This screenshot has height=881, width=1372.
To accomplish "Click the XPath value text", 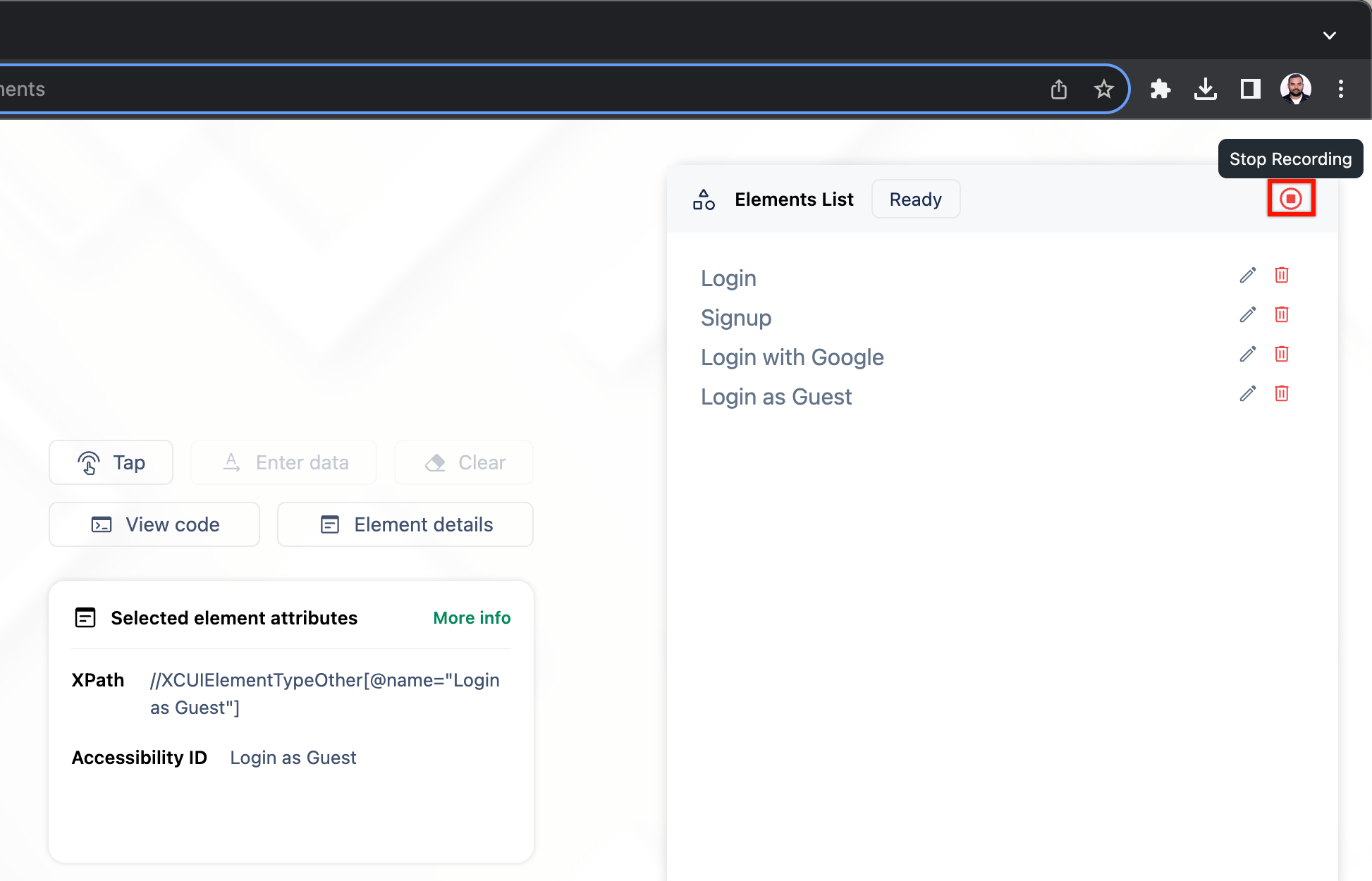I will tap(325, 694).
